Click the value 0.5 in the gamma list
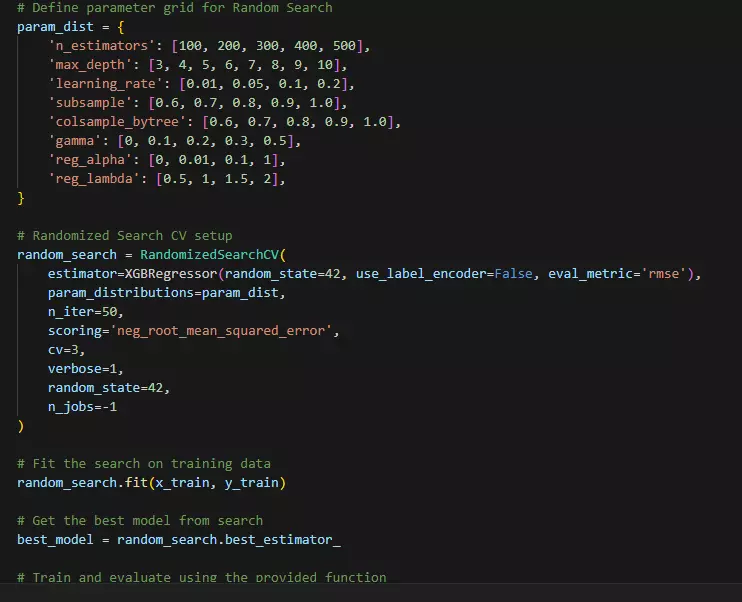Screen dimensions: 742x602 pos(275,141)
